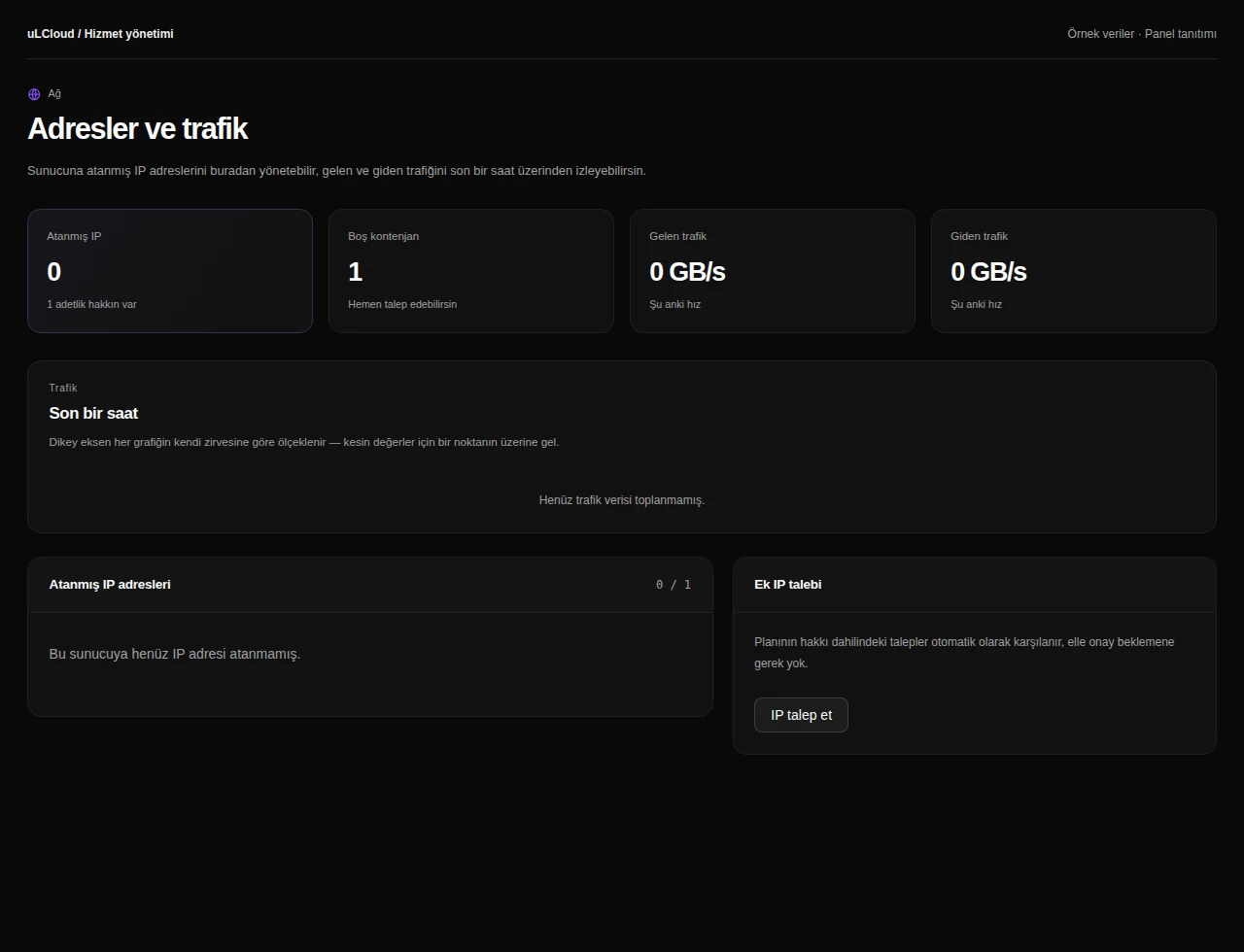Click the Hemen talep edebilirsin note
This screenshot has height=952, width=1244.
click(402, 304)
